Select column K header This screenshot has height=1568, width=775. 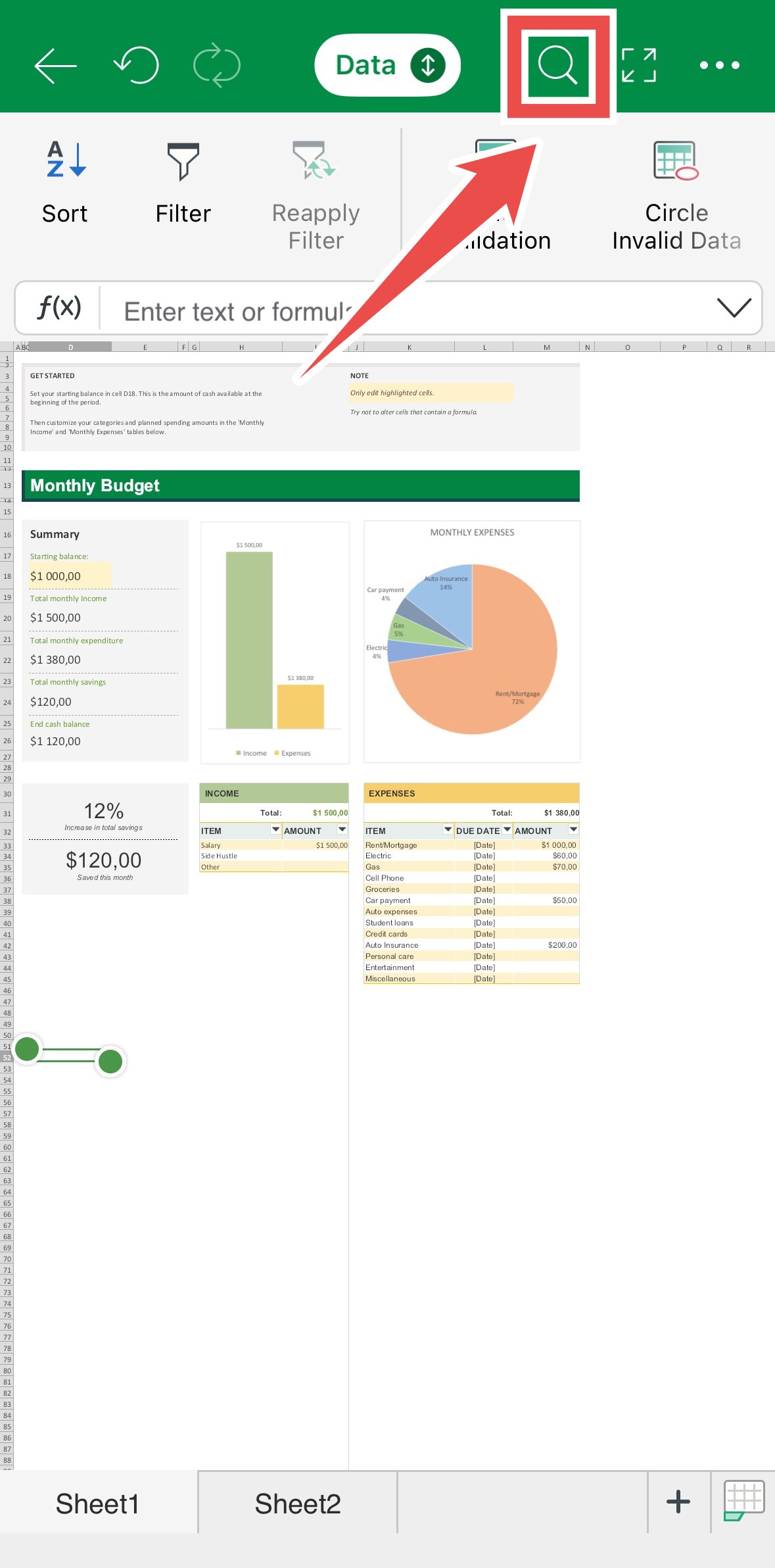[x=409, y=347]
